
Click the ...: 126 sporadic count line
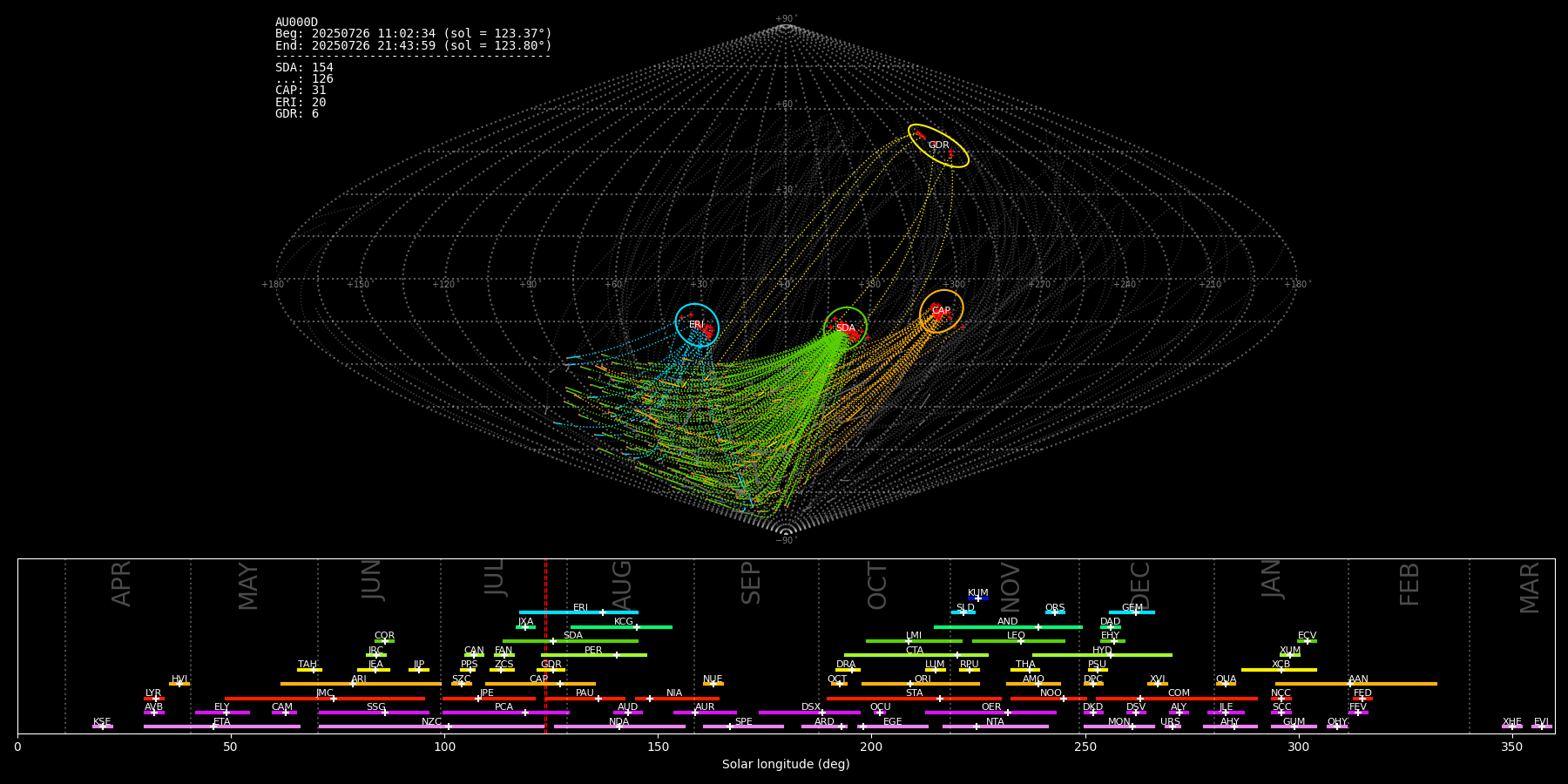(x=304, y=79)
